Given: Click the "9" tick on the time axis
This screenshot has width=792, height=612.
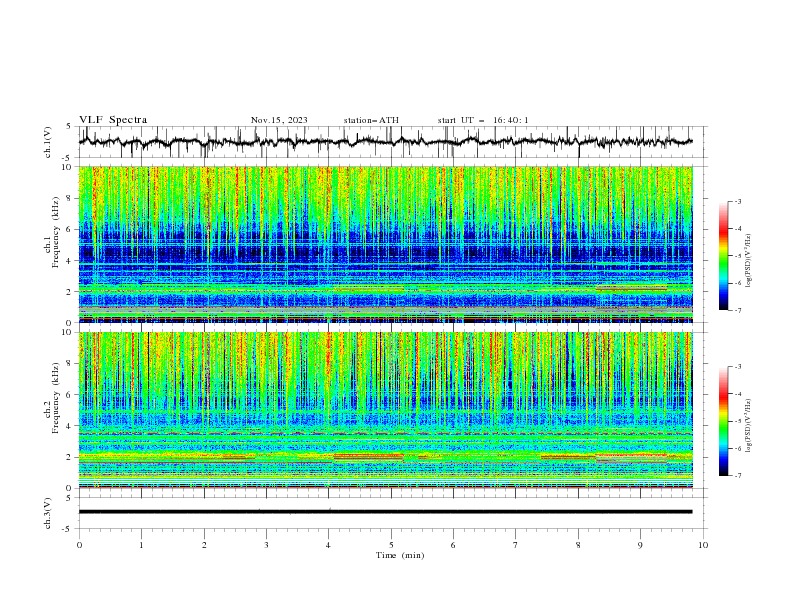Looking at the screenshot, I should 640,545.
